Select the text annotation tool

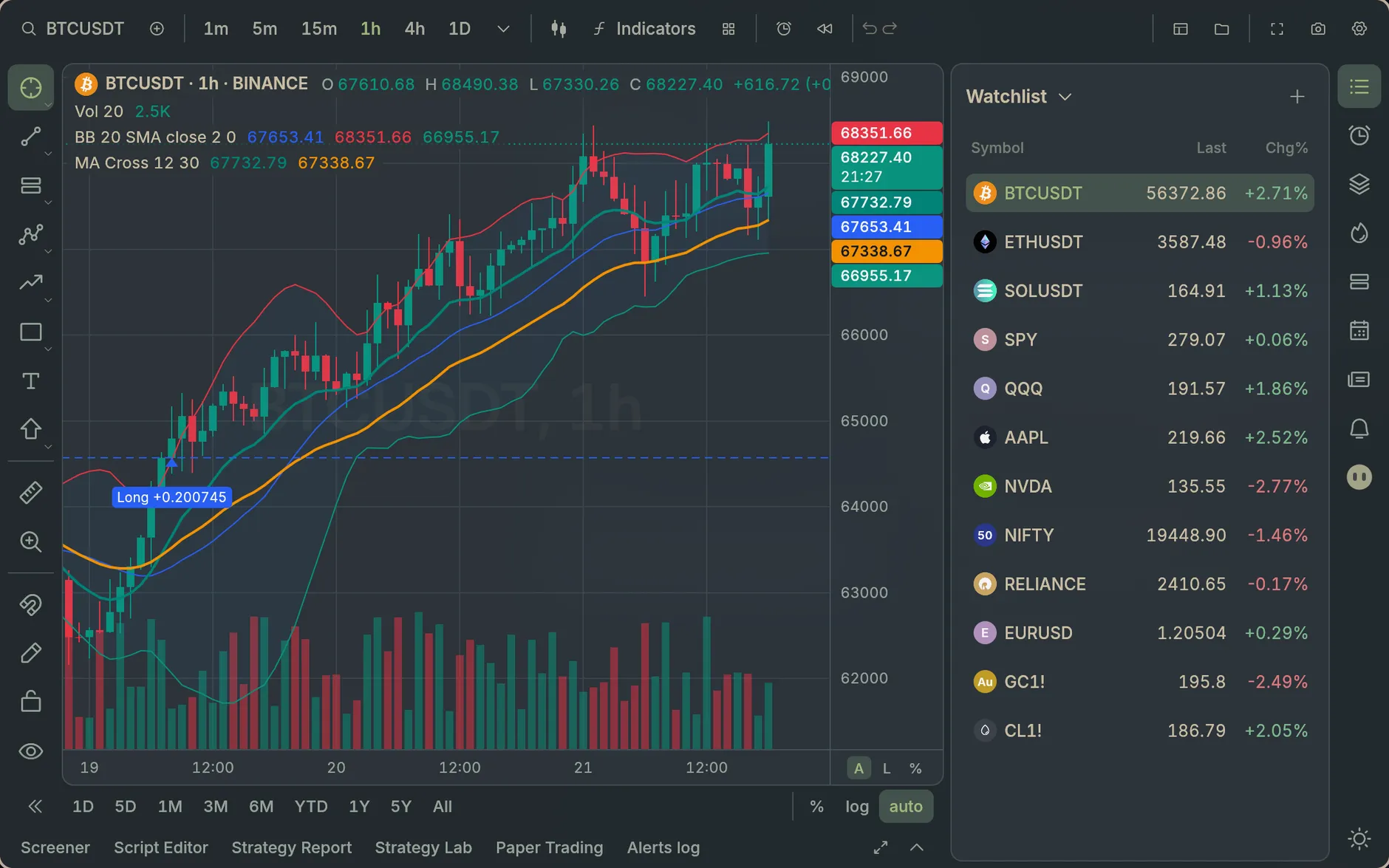[31, 380]
